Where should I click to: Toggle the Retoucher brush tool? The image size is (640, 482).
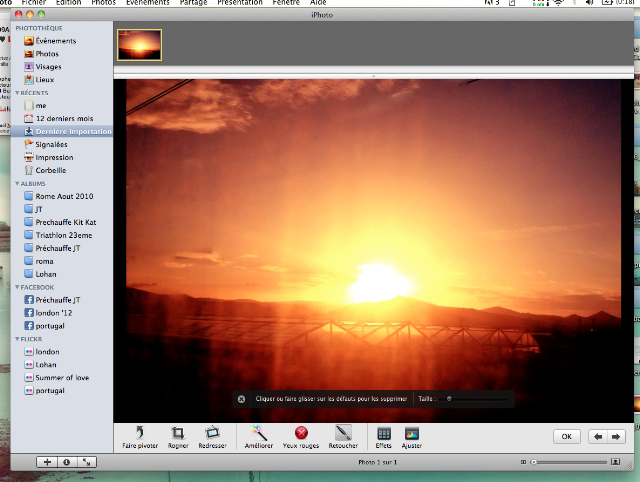(343, 437)
